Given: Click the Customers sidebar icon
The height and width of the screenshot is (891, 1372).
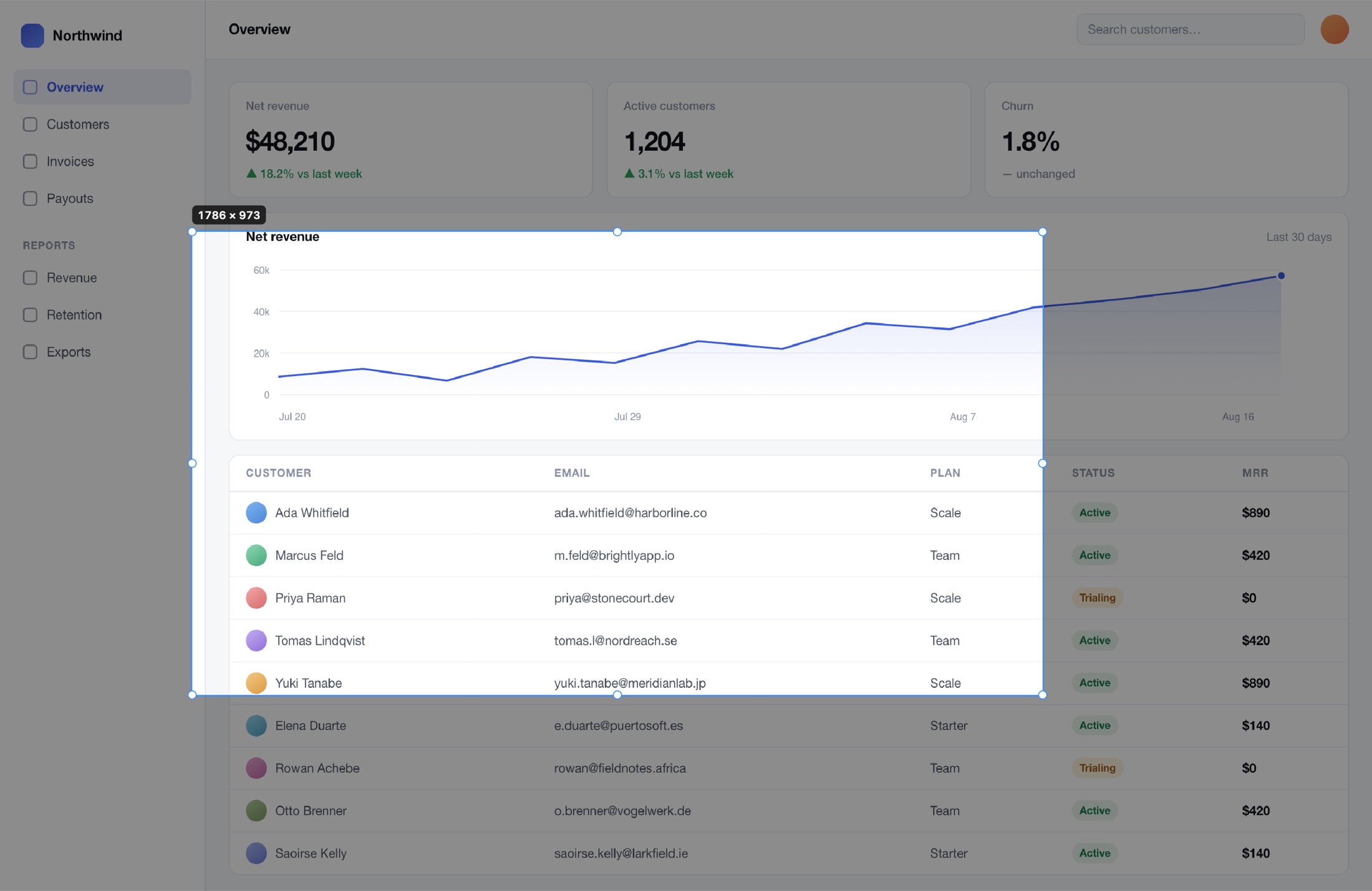Looking at the screenshot, I should (x=30, y=124).
